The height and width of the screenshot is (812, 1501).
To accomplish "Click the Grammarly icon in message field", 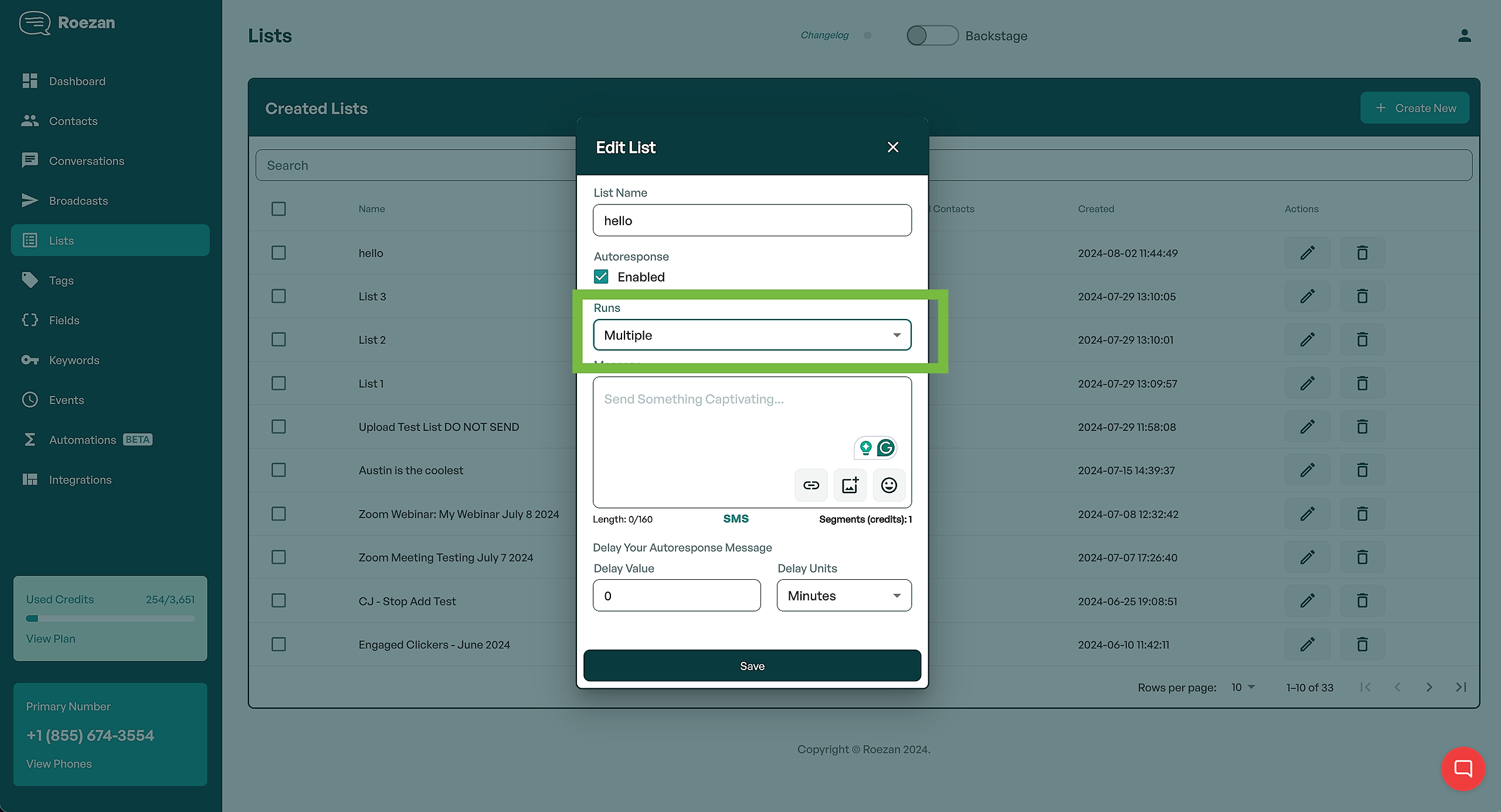I will click(x=885, y=448).
